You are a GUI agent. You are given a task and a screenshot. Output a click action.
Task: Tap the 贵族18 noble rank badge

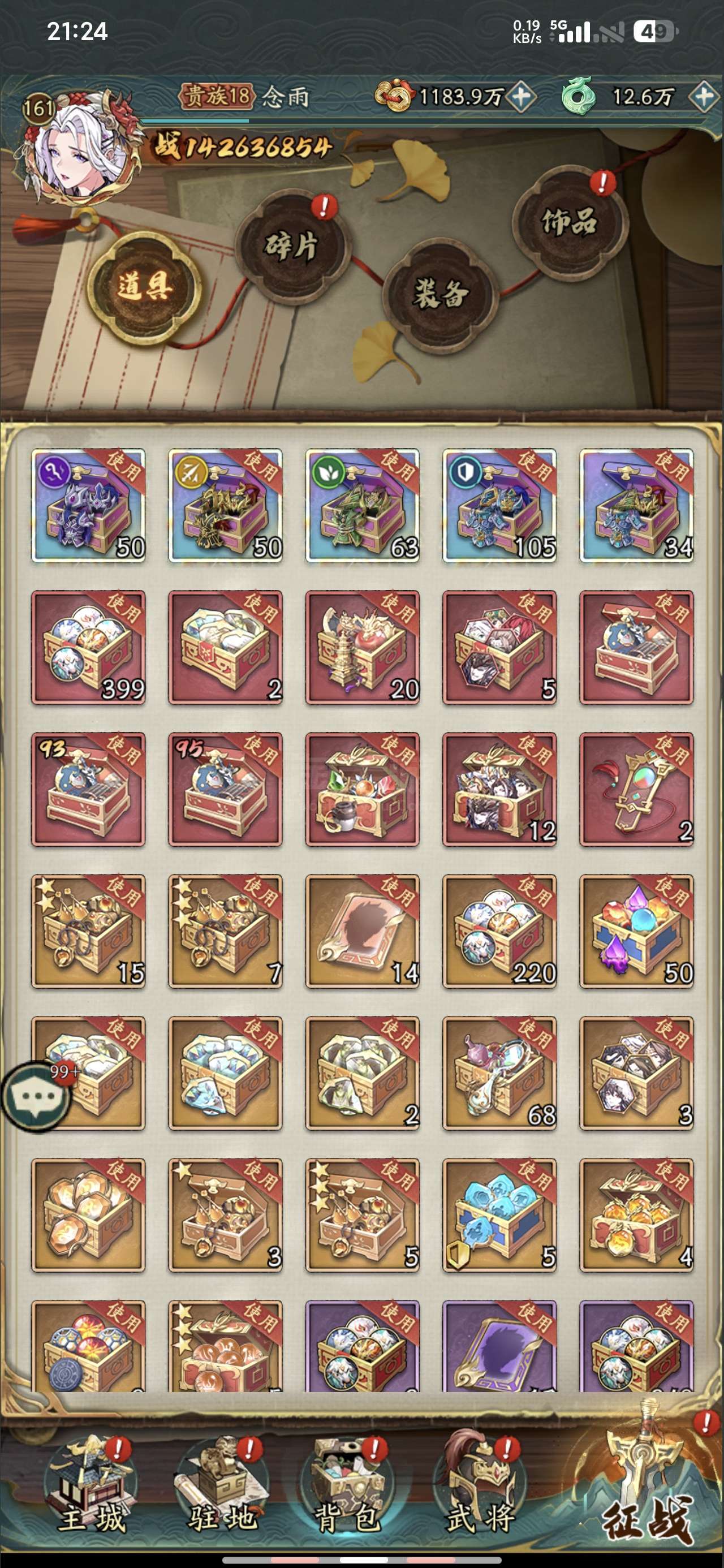217,96
